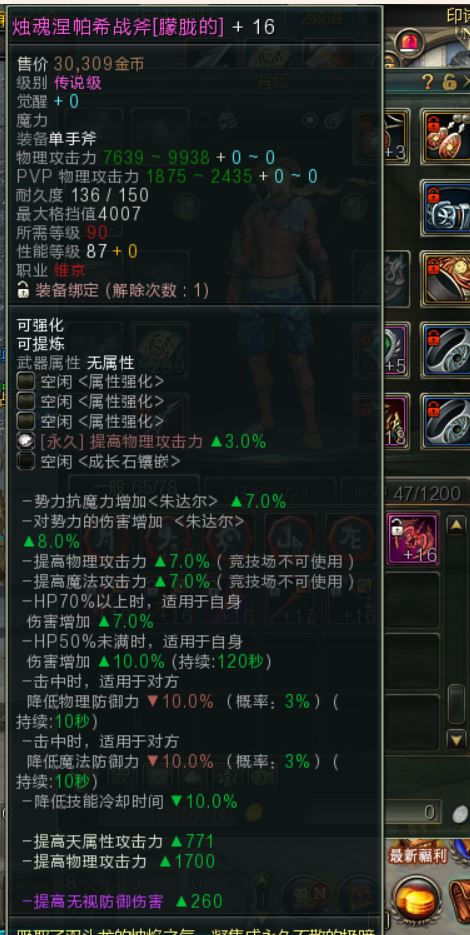Click the red siren alarm icon
Screen dimensions: 470x935
coord(409,43)
